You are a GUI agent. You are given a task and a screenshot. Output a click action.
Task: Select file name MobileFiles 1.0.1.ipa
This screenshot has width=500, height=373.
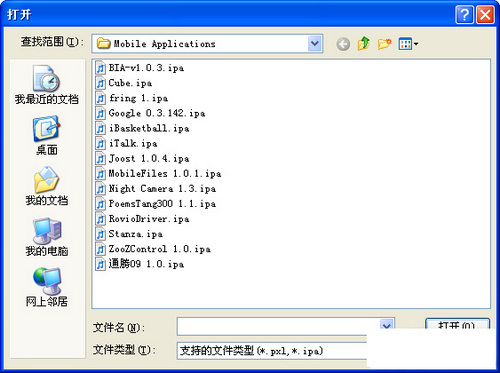tap(165, 174)
